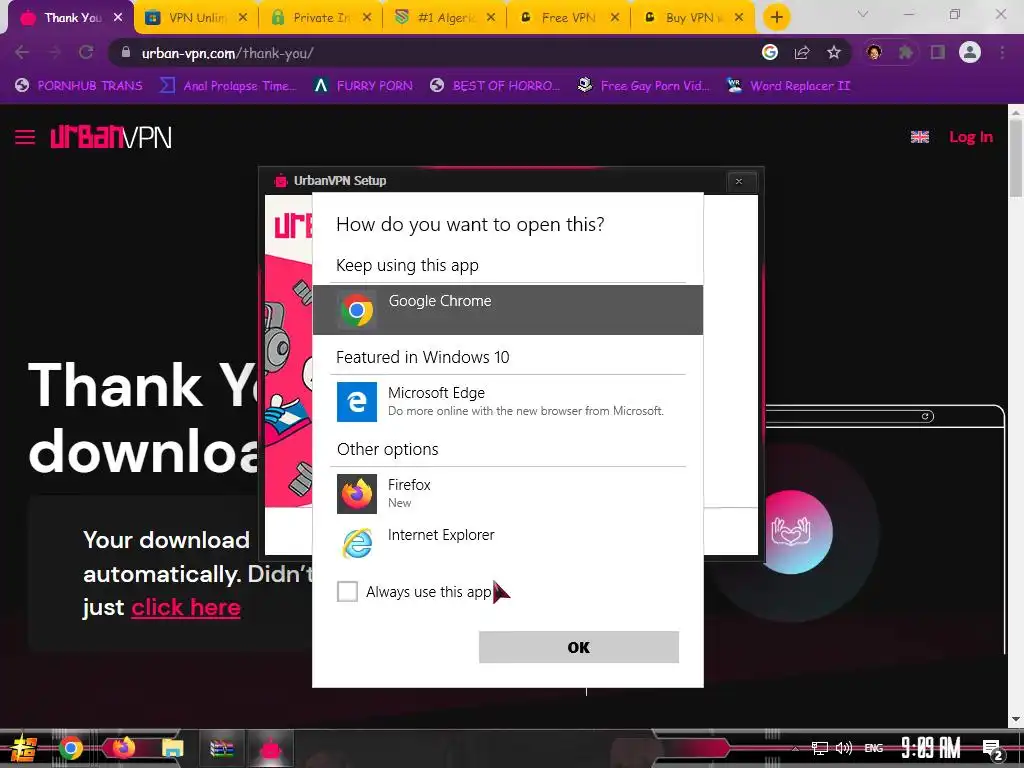The image size is (1024, 768).
Task: Open the UrbanVPN hamburger menu
Action: tap(25, 137)
